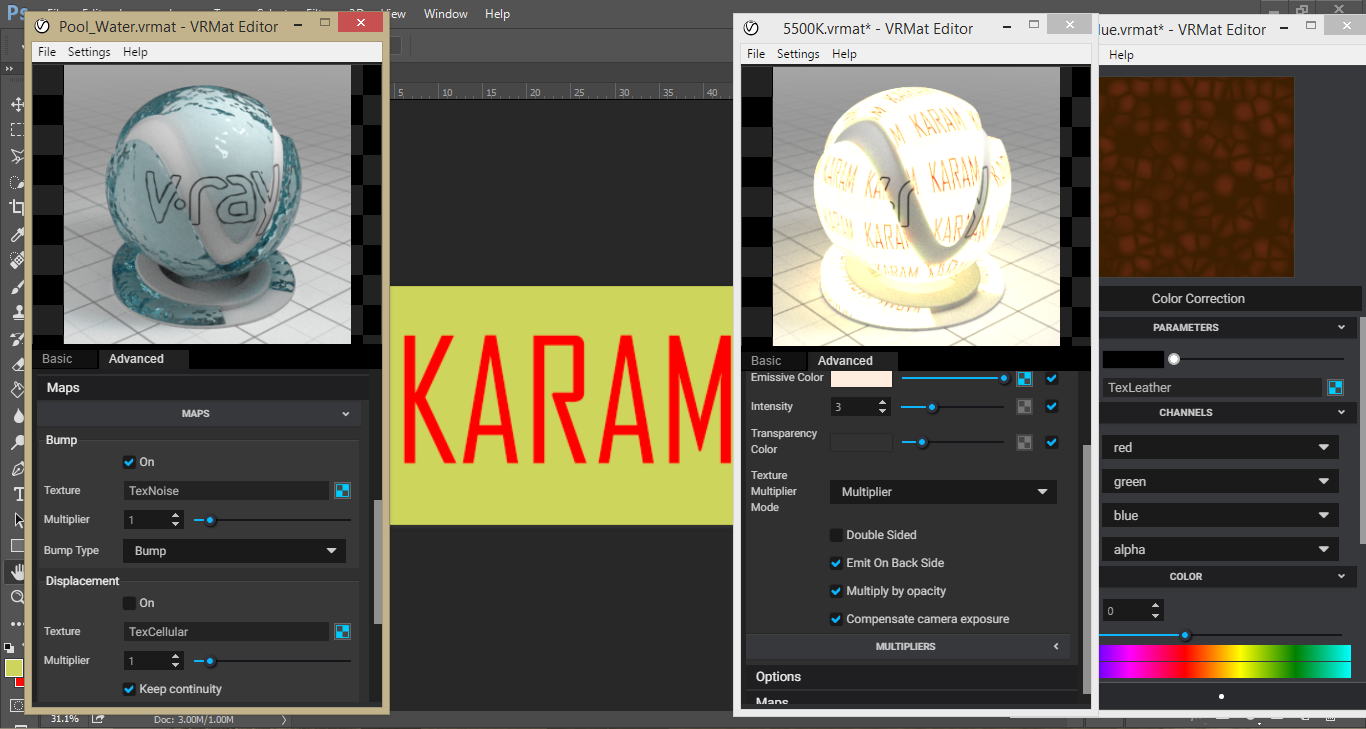This screenshot has width=1366, height=729.
Task: Toggle the Emissive Color enable checkbox
Action: pyautogui.click(x=1051, y=378)
